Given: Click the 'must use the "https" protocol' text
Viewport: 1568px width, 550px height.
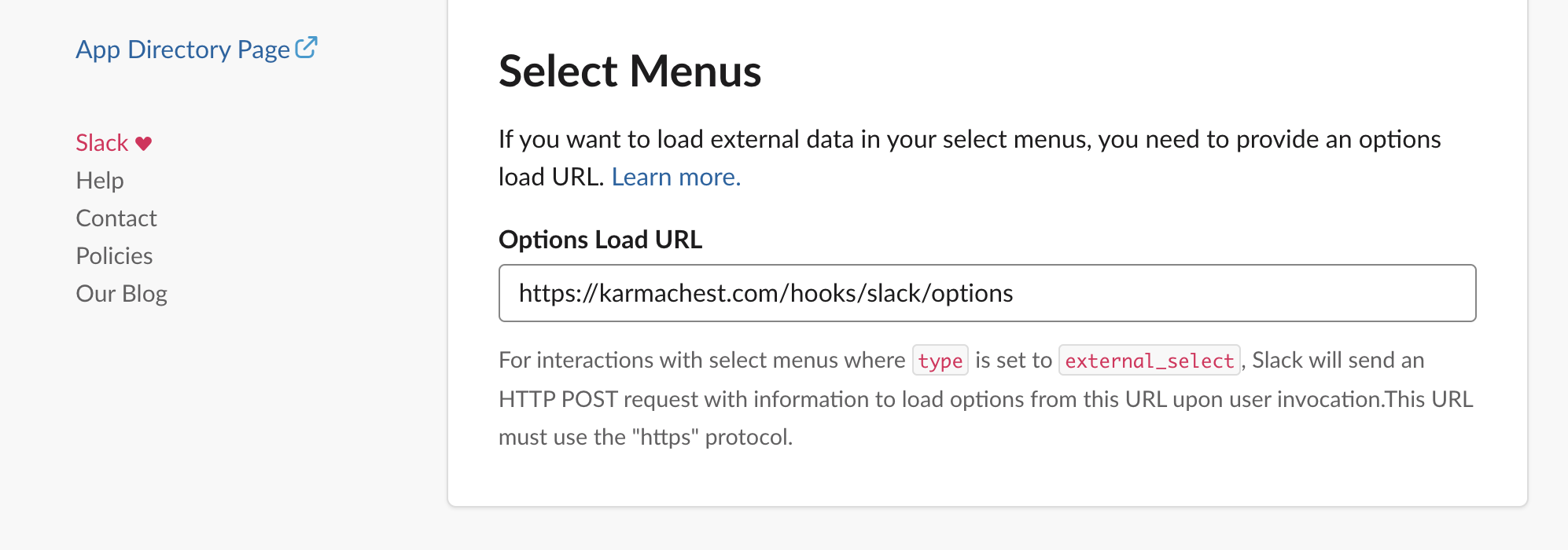Looking at the screenshot, I should point(646,437).
